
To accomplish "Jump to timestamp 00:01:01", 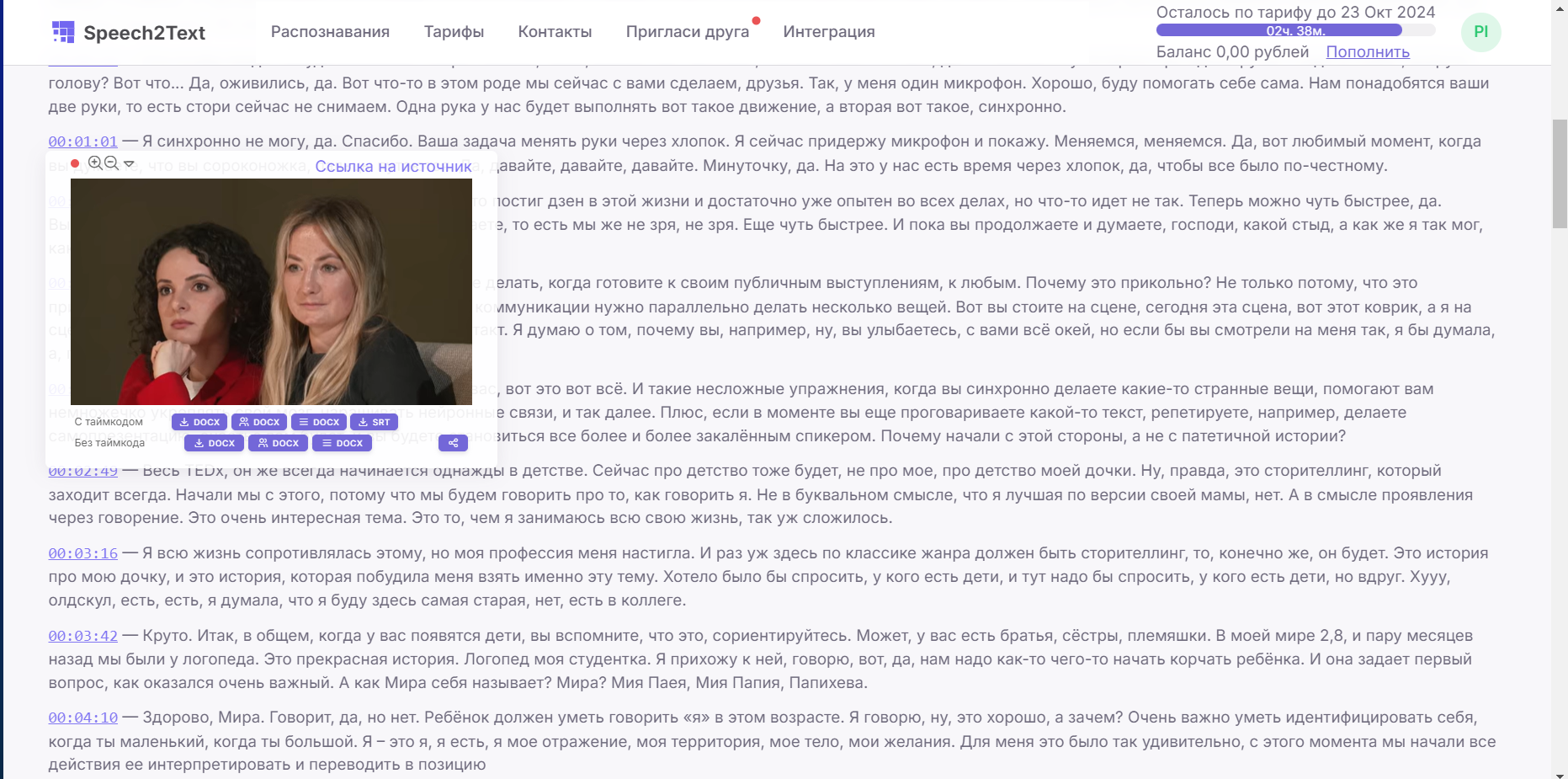I will [82, 141].
